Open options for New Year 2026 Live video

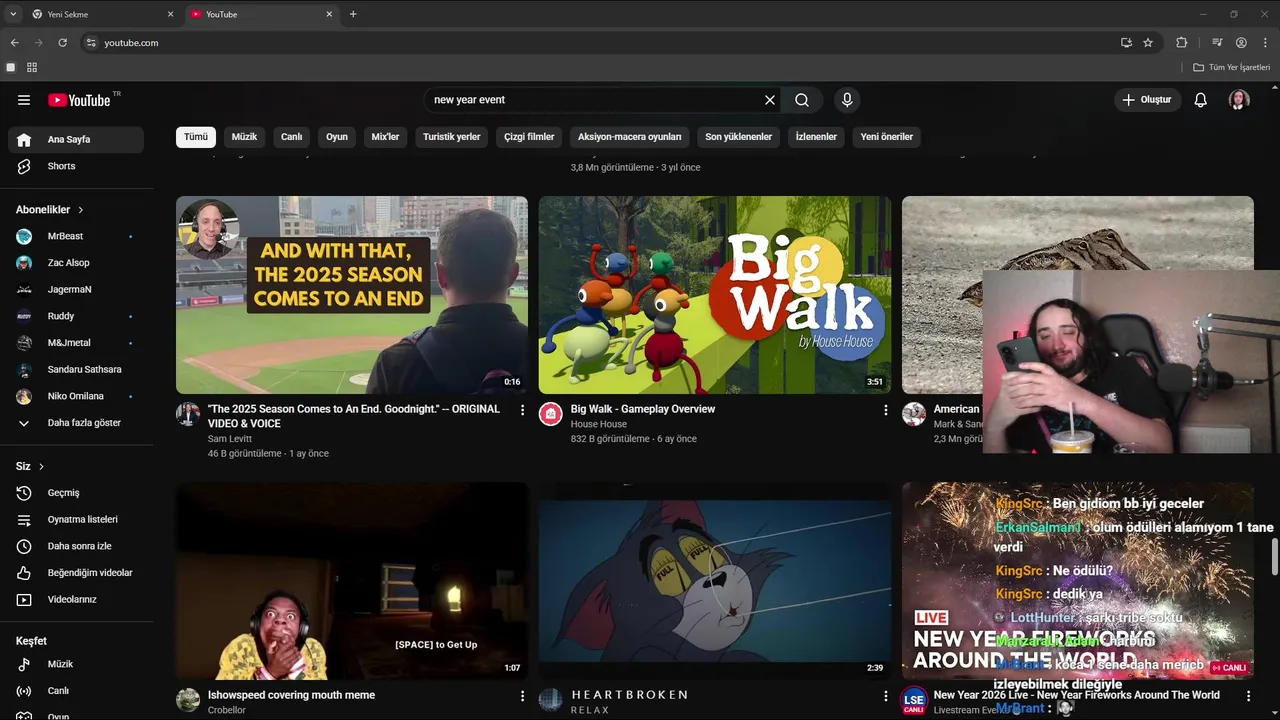[1248, 695]
